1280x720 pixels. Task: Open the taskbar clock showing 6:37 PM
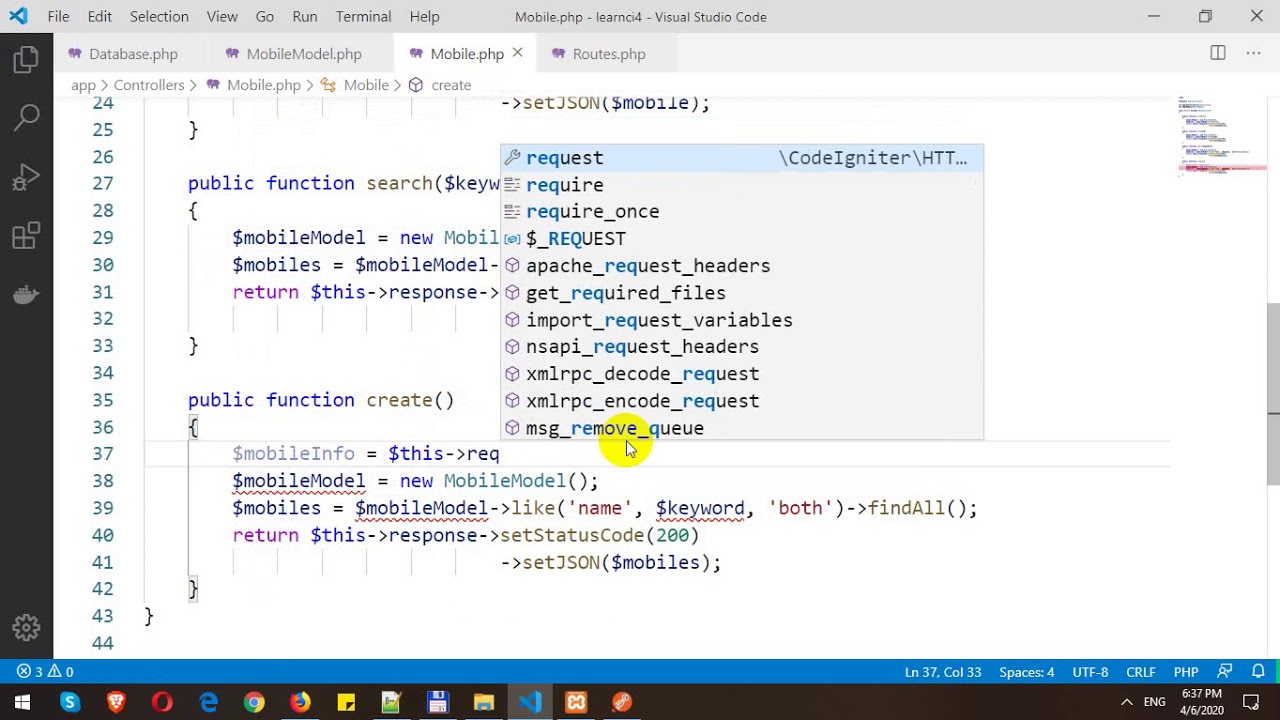(1201, 702)
